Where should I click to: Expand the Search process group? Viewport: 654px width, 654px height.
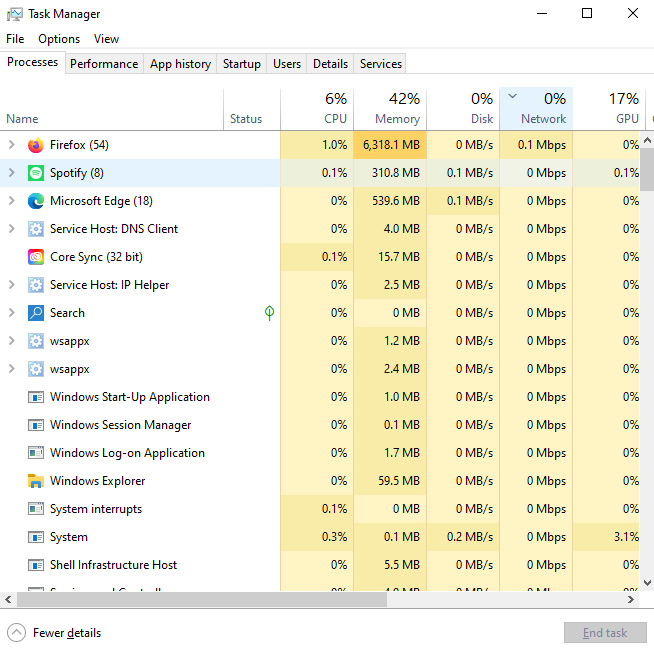tap(12, 312)
